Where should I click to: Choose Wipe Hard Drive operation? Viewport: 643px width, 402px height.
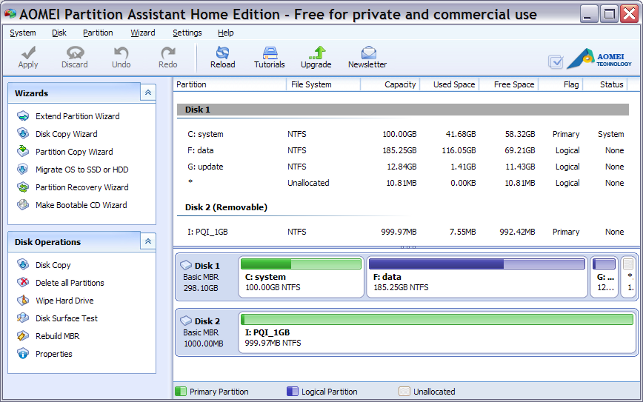[64, 300]
